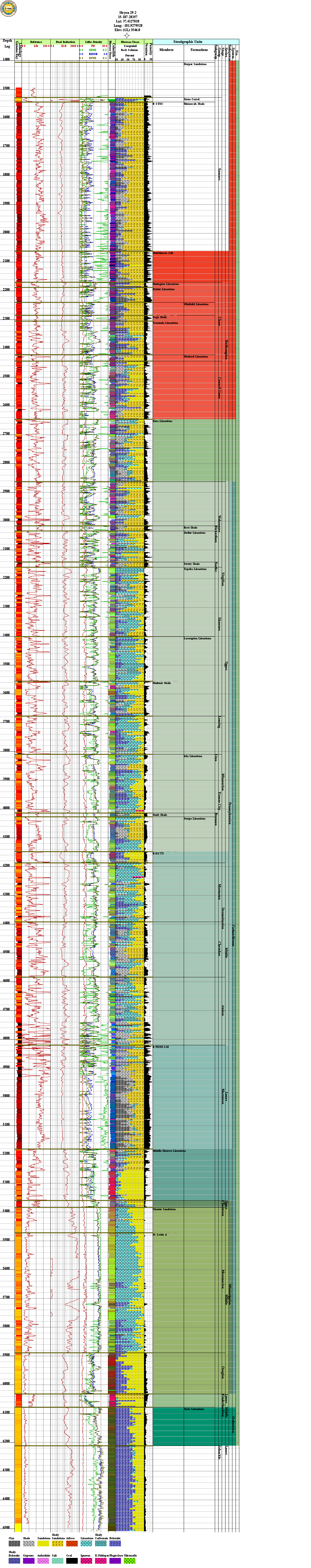This screenshot has width=311, height=1568.
Task: Click the 'B PENN LM' member label
Action: (161, 1047)
